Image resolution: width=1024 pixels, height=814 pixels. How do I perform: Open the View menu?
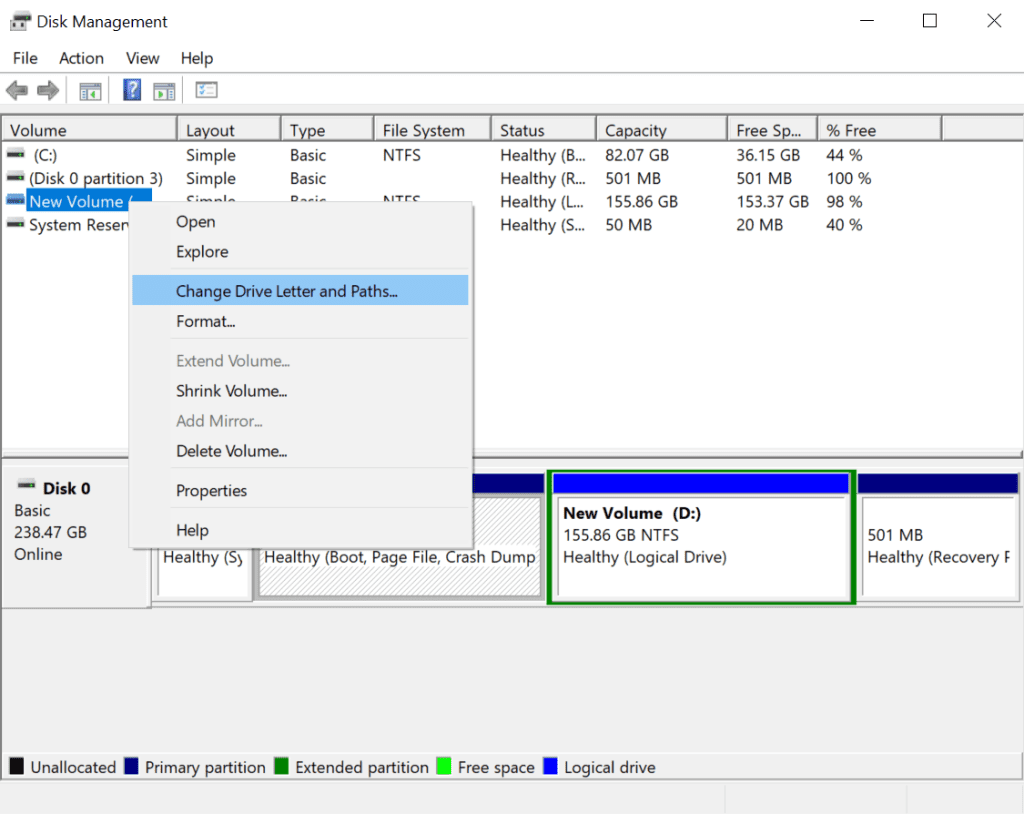click(x=142, y=58)
